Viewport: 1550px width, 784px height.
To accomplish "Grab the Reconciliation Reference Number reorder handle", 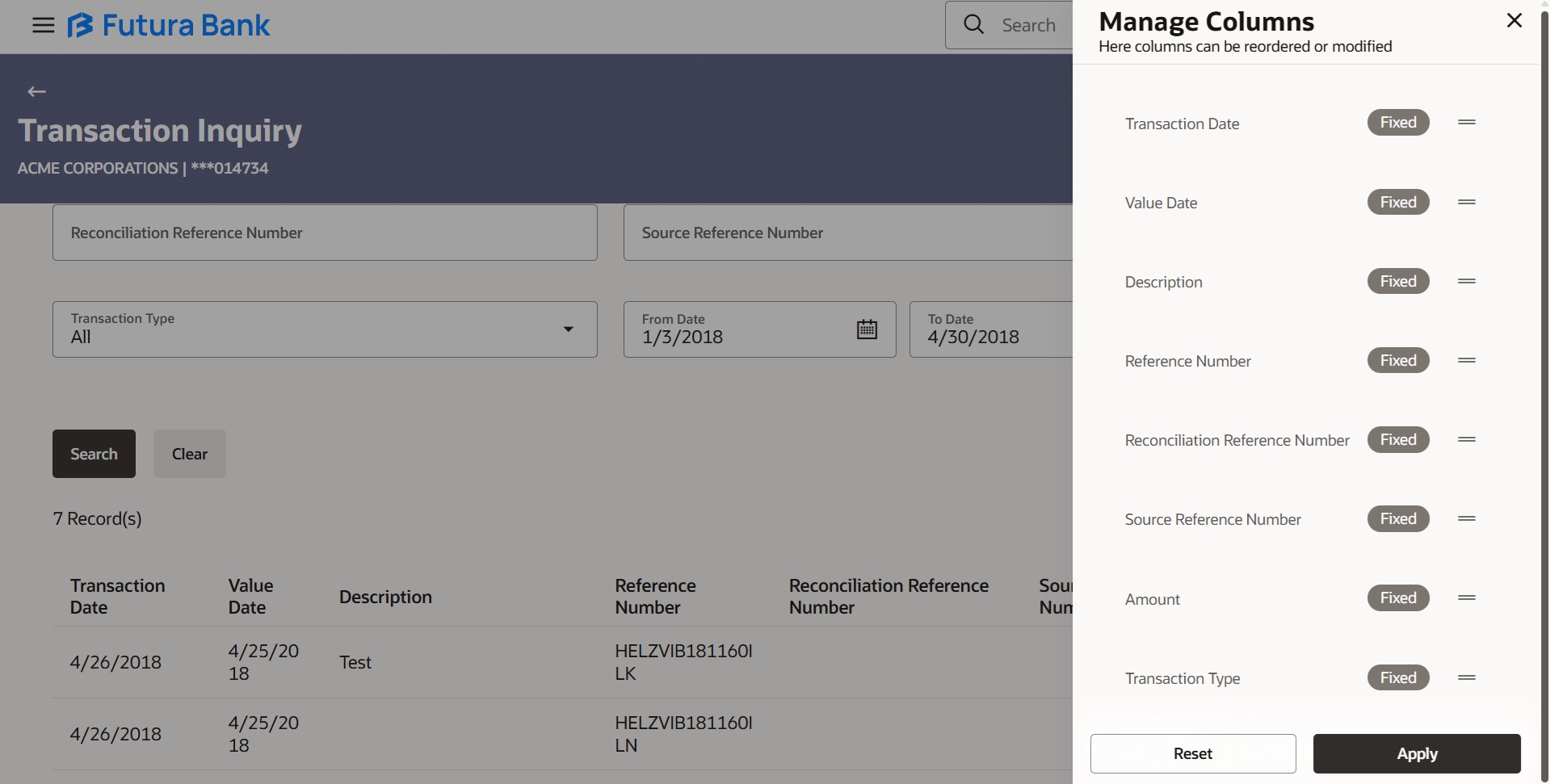I will tap(1467, 439).
